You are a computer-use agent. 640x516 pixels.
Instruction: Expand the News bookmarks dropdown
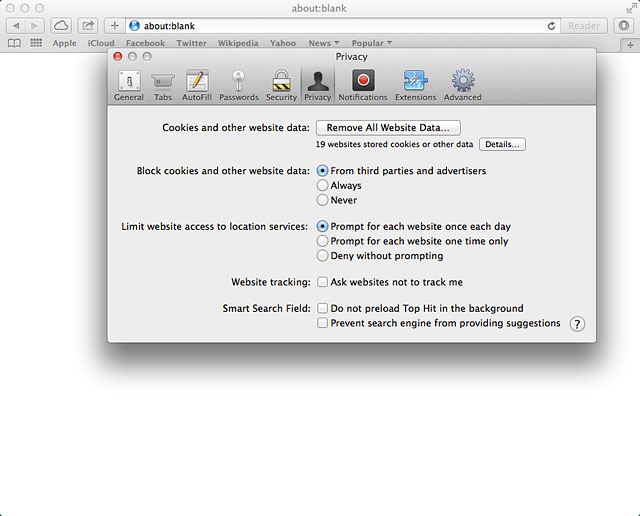(324, 43)
